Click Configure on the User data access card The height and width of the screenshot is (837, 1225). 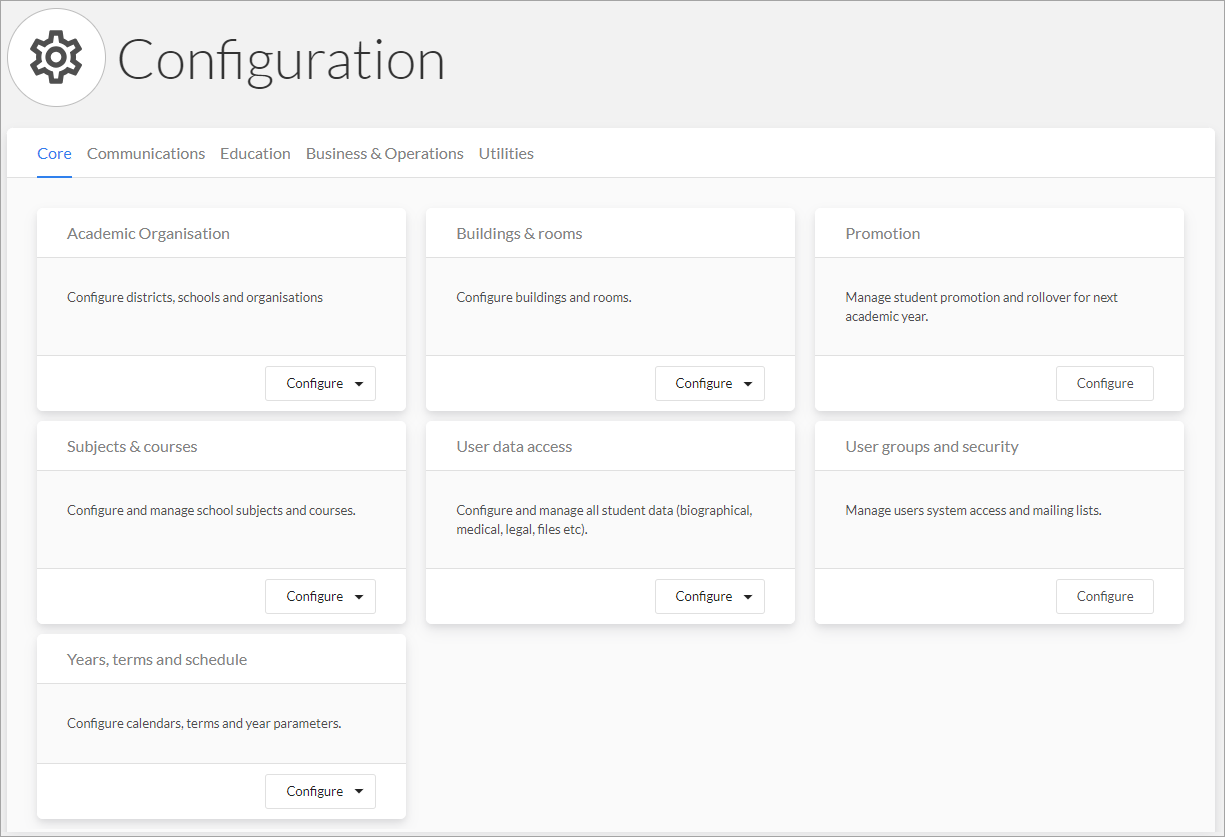[x=702, y=596]
